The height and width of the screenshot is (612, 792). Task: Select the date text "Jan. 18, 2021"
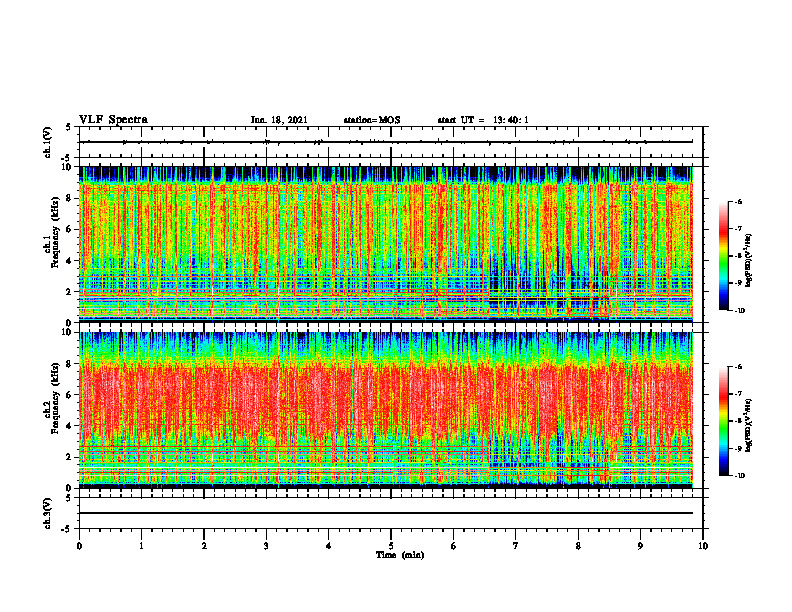[x=279, y=120]
